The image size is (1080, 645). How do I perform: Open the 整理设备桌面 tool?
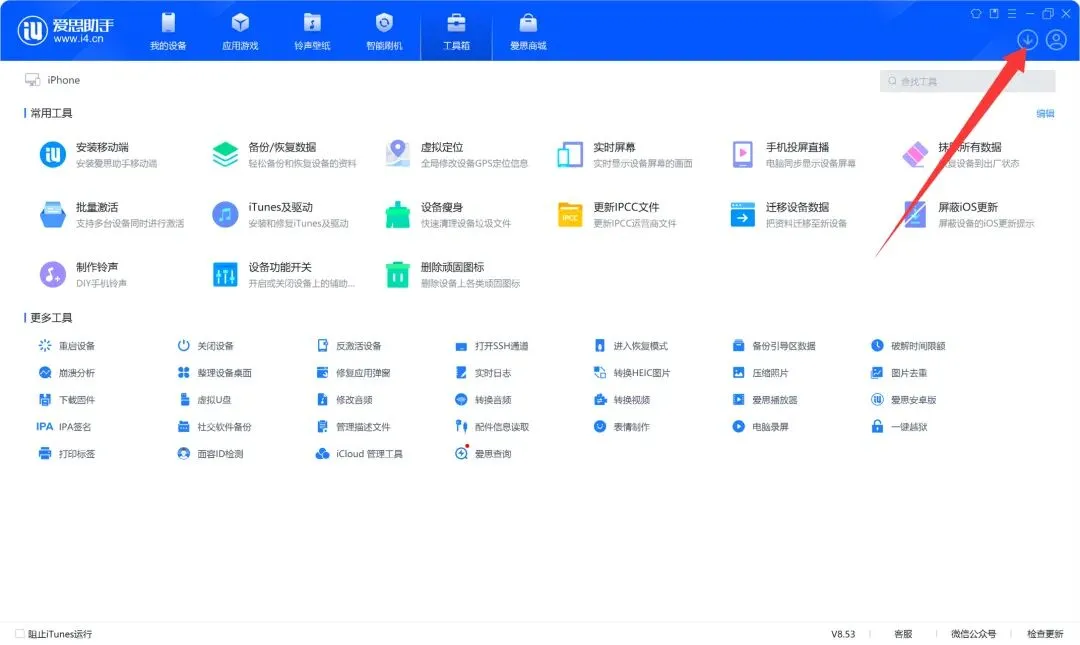pyautogui.click(x=214, y=373)
